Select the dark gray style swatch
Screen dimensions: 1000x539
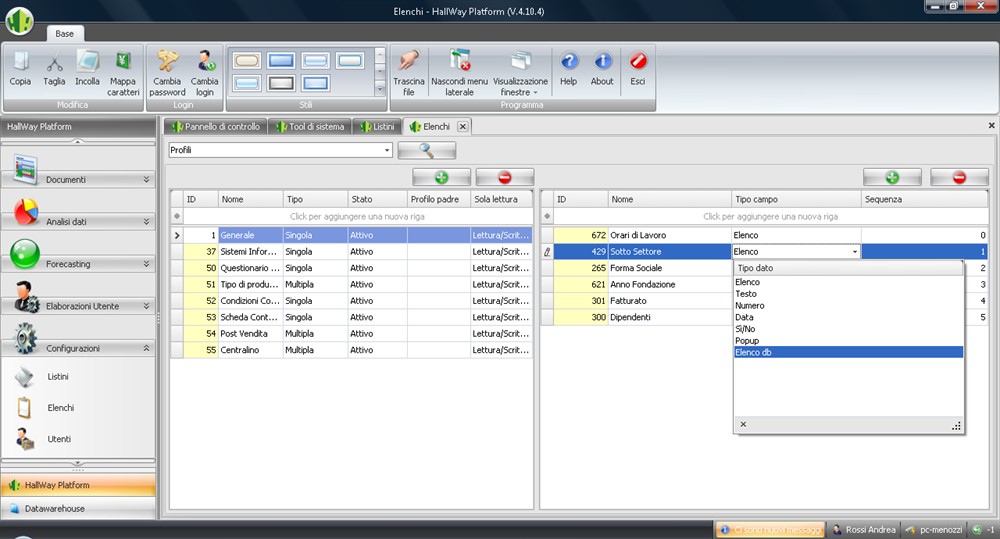point(281,83)
